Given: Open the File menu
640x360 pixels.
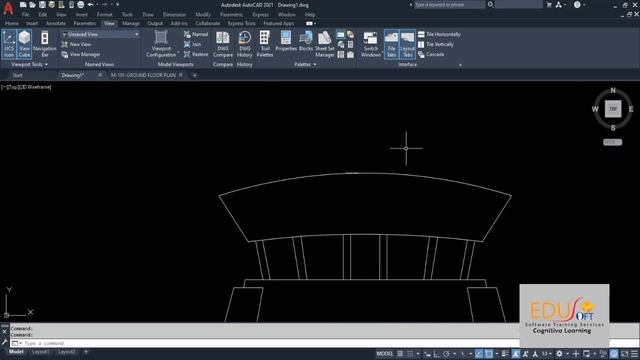Looking at the screenshot, I should (x=25, y=14).
